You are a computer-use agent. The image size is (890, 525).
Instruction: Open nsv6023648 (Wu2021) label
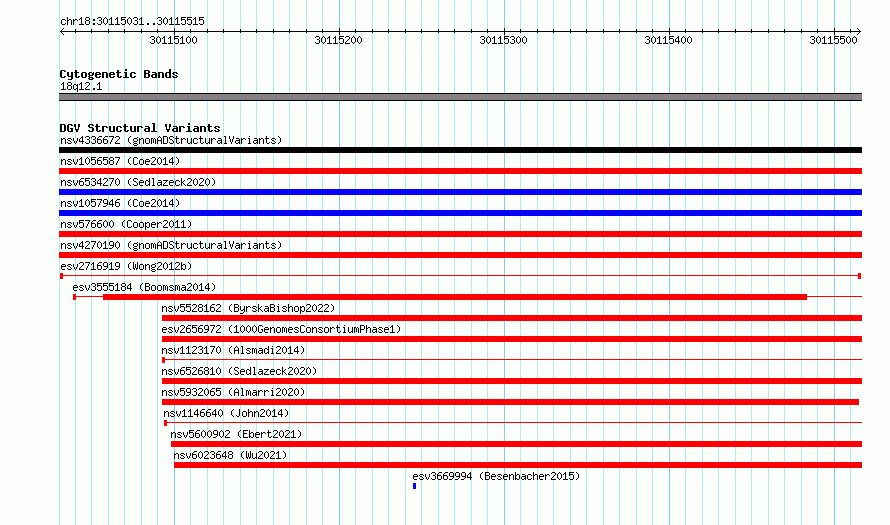click(x=230, y=455)
